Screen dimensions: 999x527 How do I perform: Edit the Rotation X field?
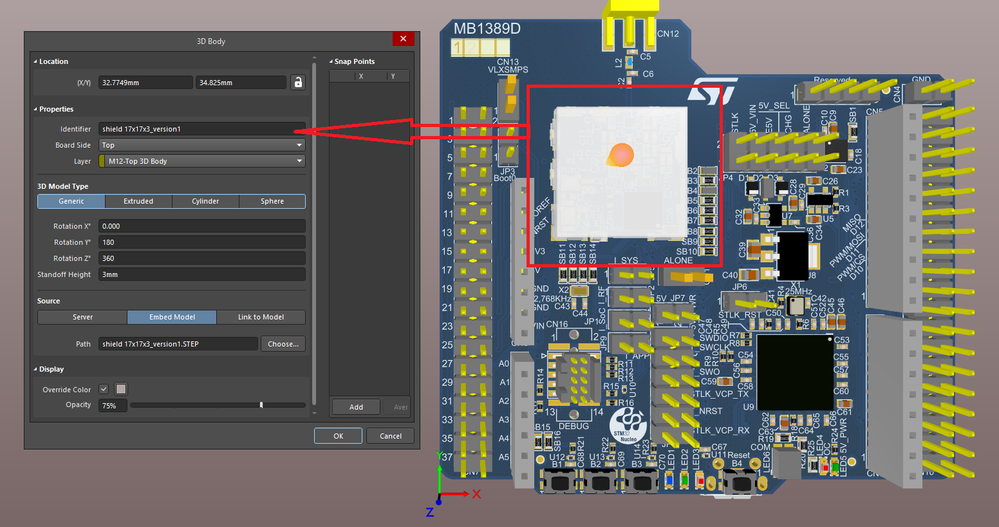pos(202,226)
